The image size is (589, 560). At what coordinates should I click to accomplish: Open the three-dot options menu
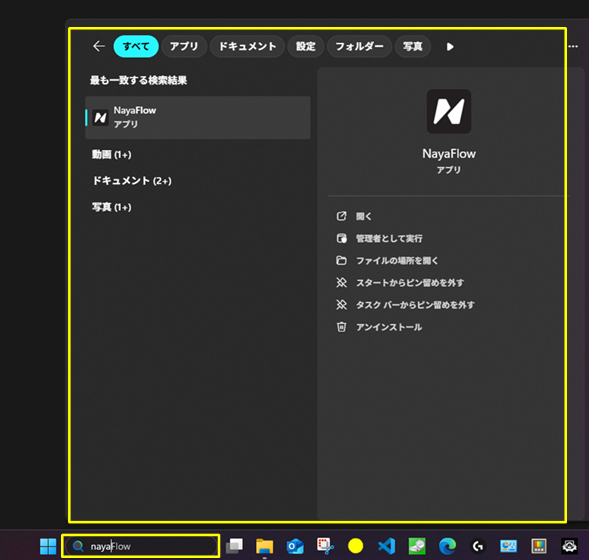pyautogui.click(x=573, y=47)
